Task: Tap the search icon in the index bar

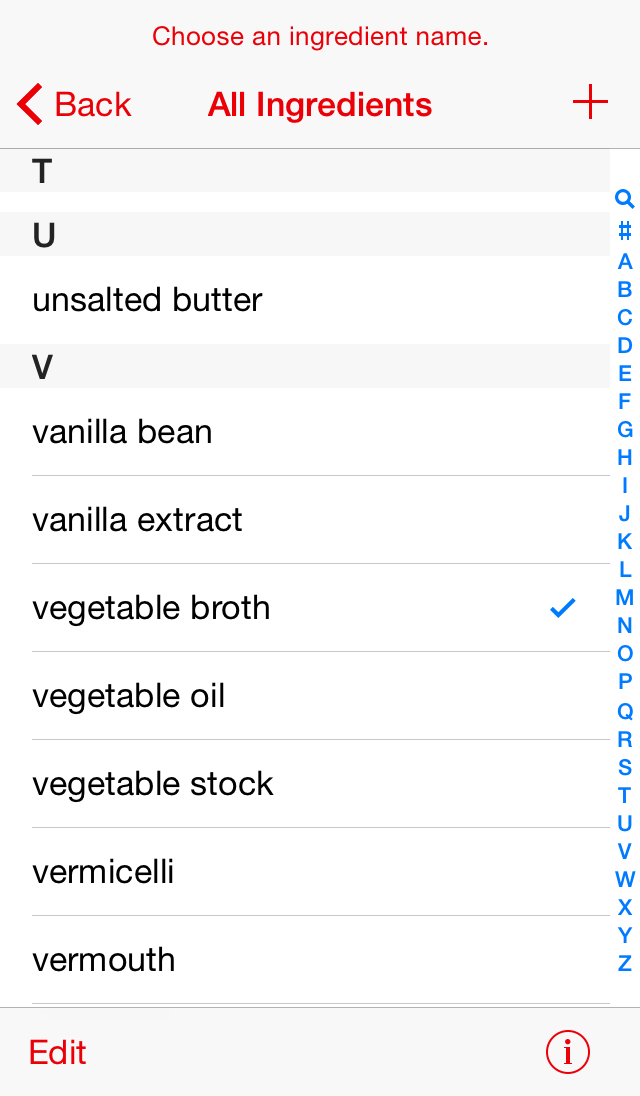Action: [623, 199]
